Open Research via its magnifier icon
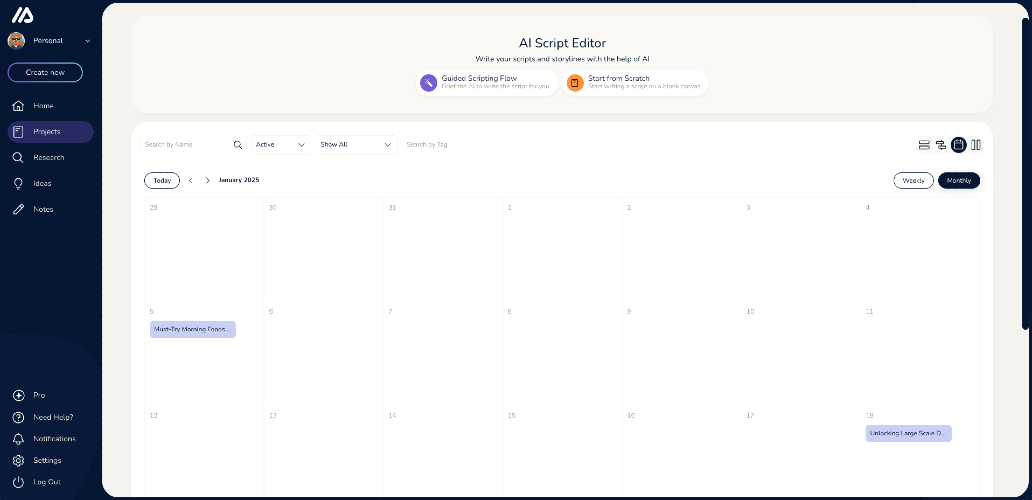 (x=18, y=158)
